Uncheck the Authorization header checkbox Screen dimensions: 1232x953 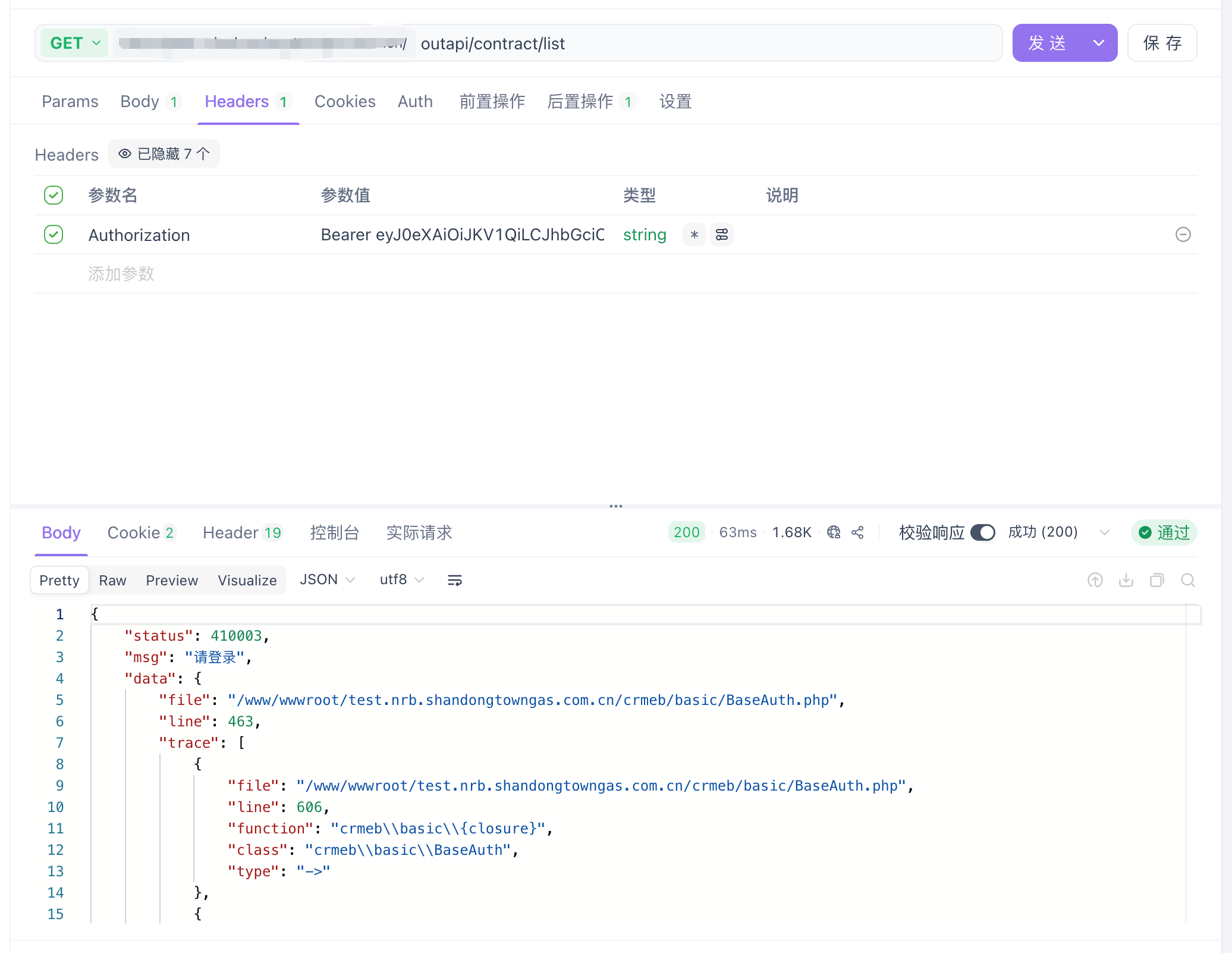tap(54, 234)
